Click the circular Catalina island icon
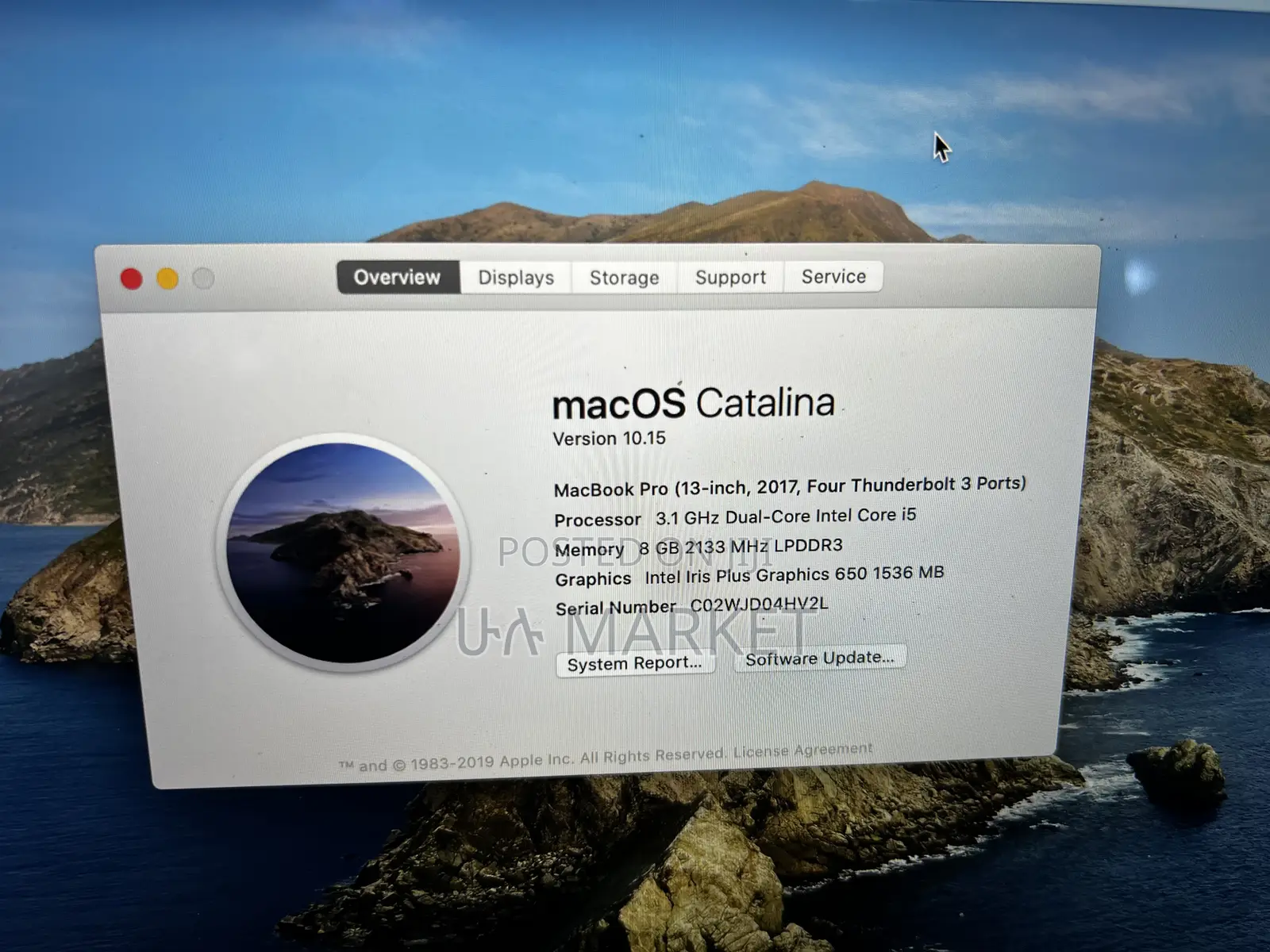The width and height of the screenshot is (1270, 952). point(343,552)
